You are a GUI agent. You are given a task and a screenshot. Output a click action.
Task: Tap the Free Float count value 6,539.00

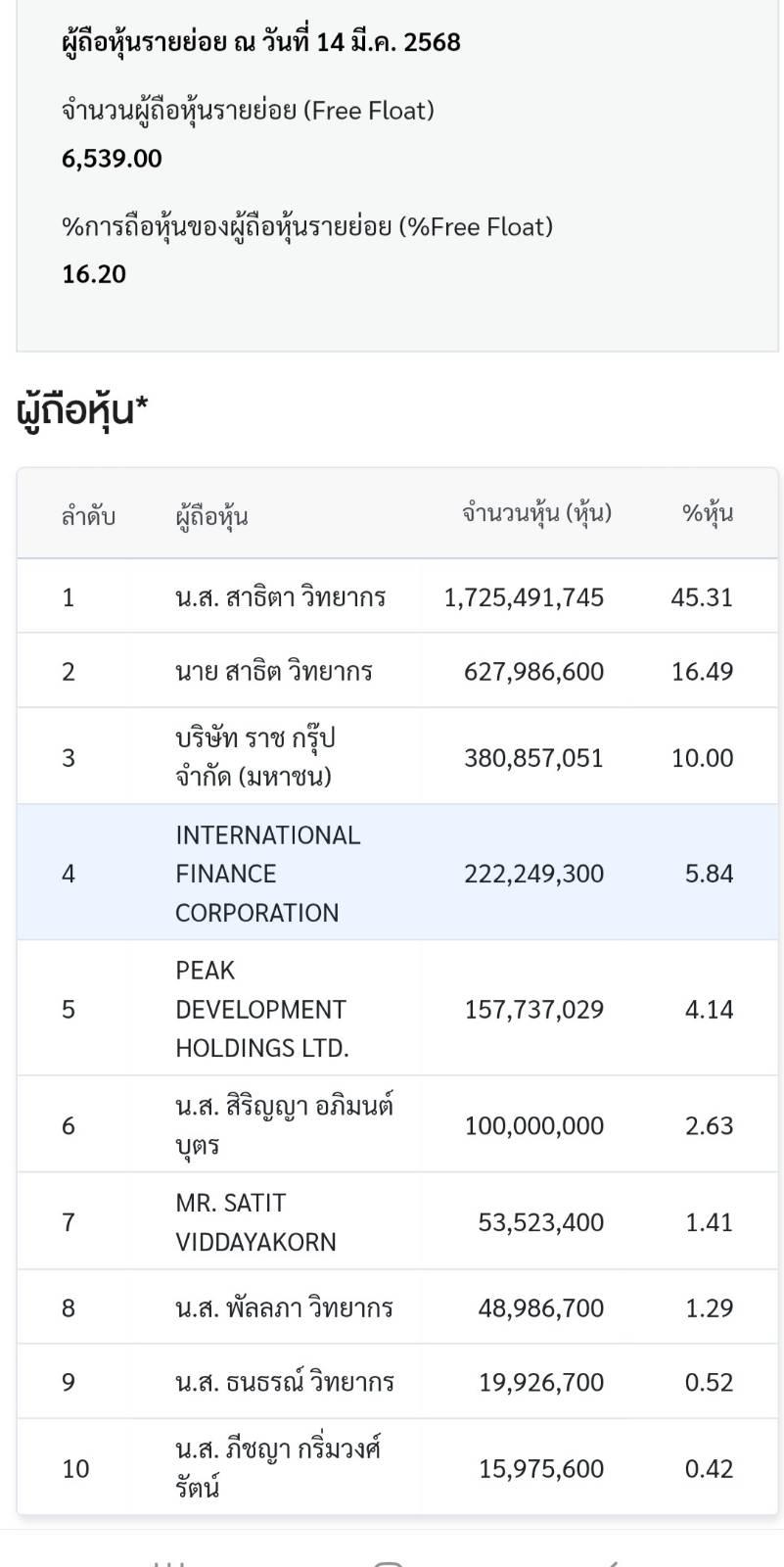[x=112, y=159]
